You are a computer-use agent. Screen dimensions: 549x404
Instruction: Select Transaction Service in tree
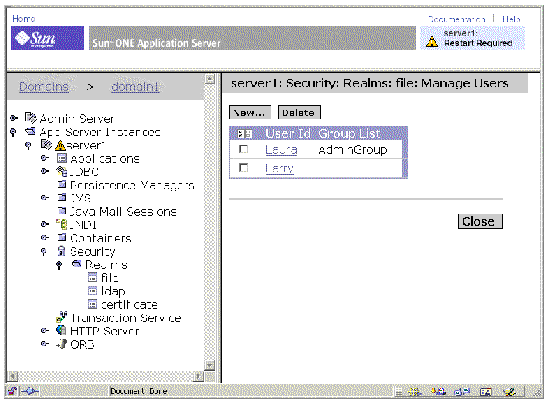point(126,318)
